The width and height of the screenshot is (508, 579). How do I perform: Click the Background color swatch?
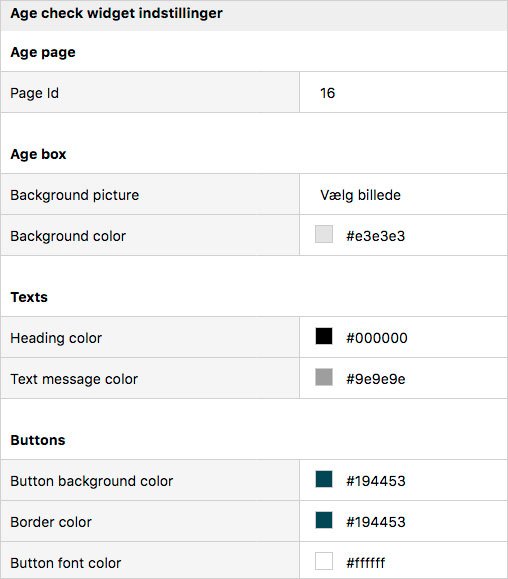coord(324,234)
